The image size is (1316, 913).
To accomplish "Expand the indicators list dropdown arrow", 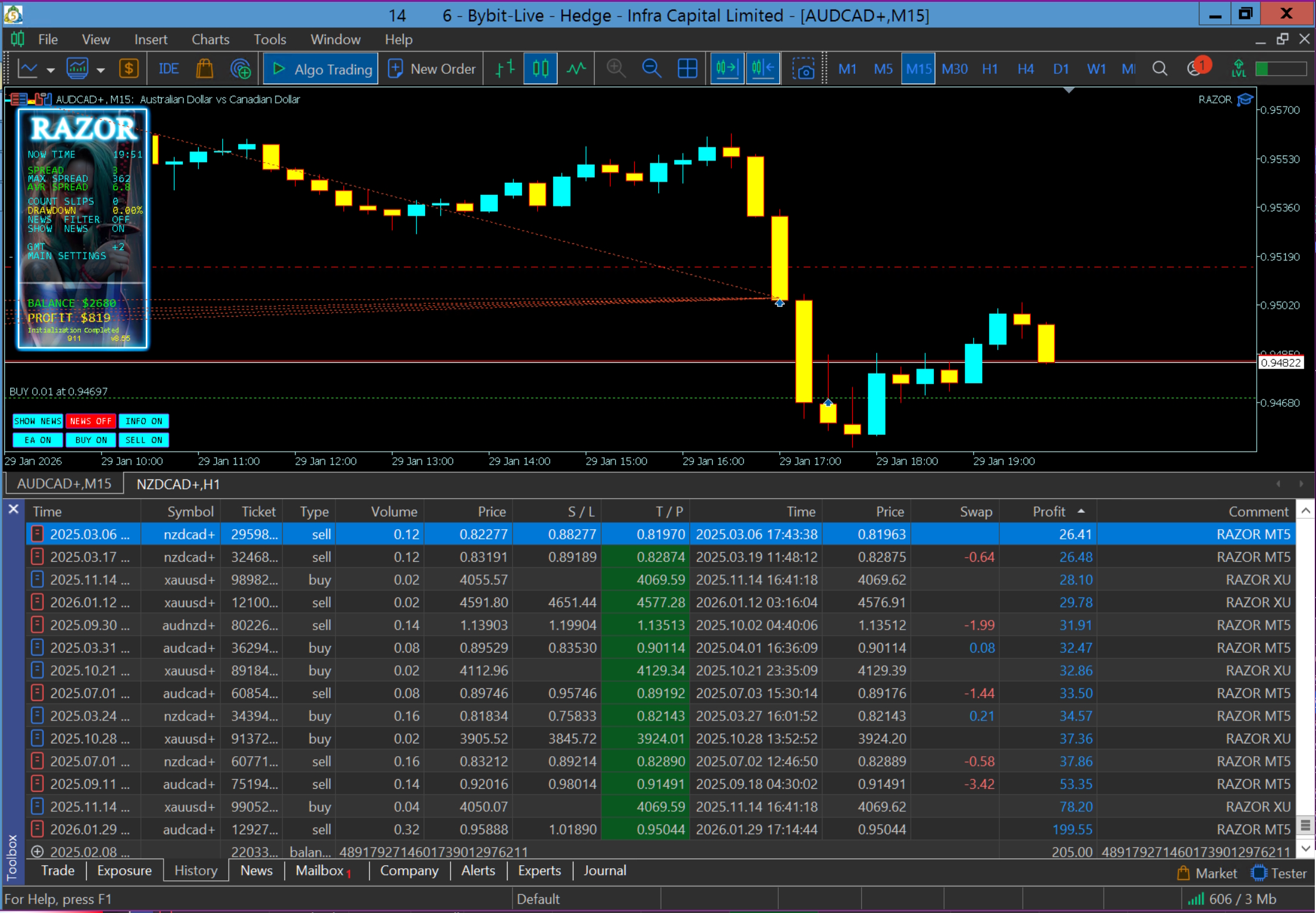I will click(101, 70).
